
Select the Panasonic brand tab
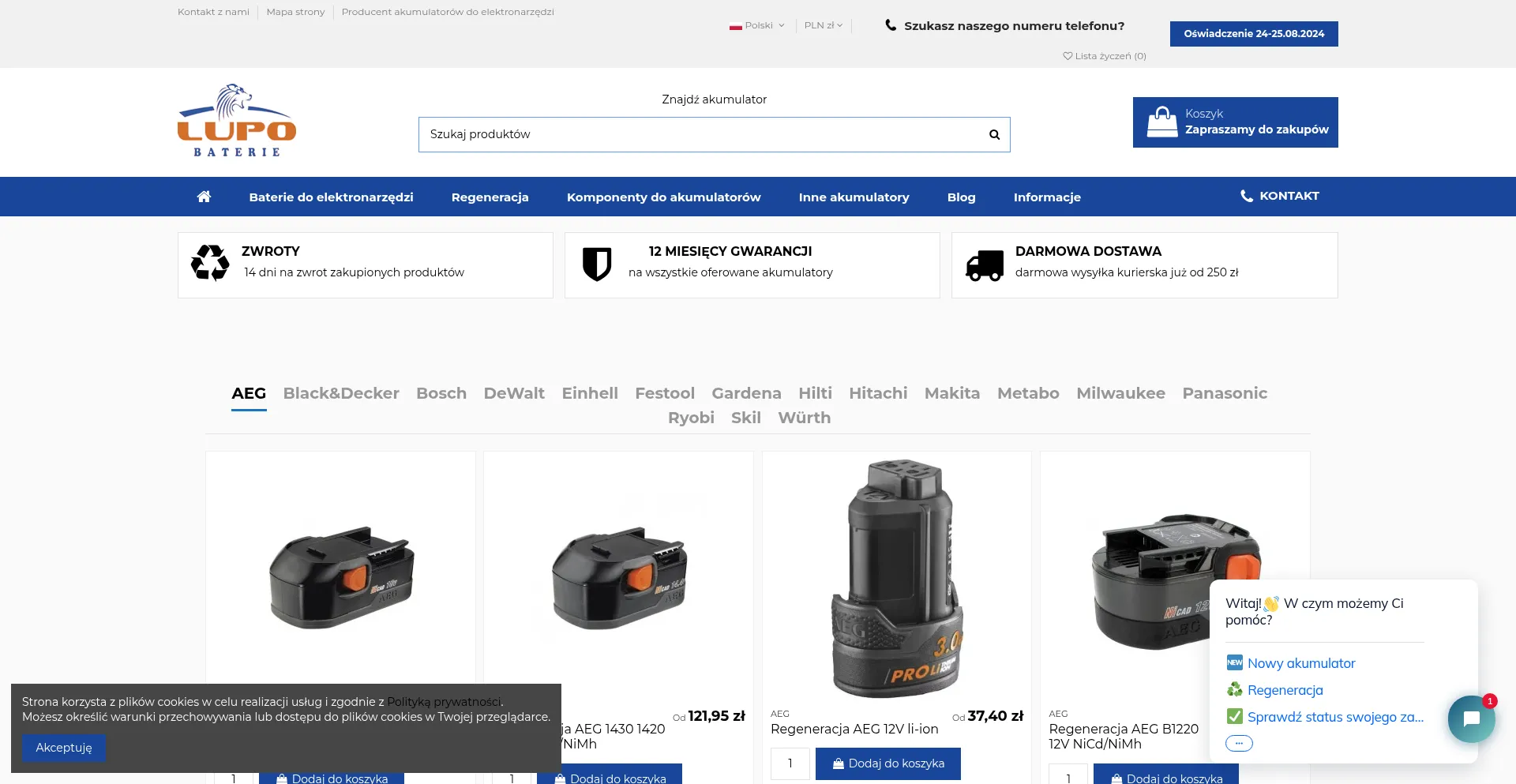[1225, 393]
